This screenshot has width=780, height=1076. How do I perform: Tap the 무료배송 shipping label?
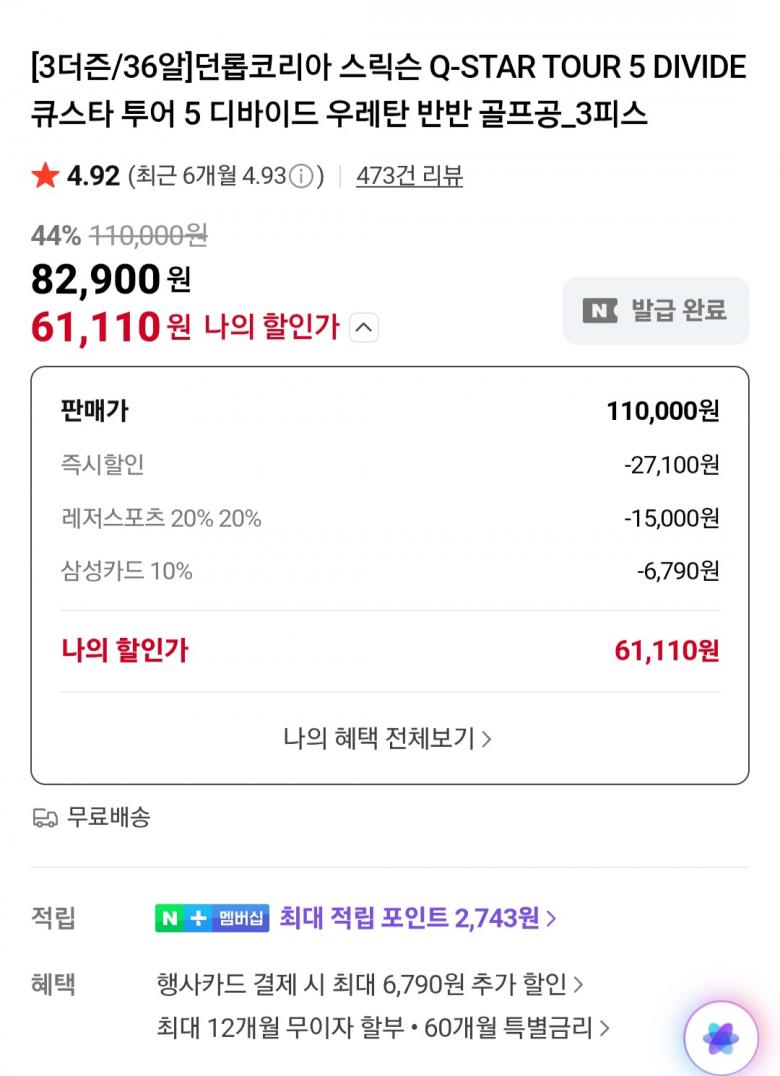[108, 818]
